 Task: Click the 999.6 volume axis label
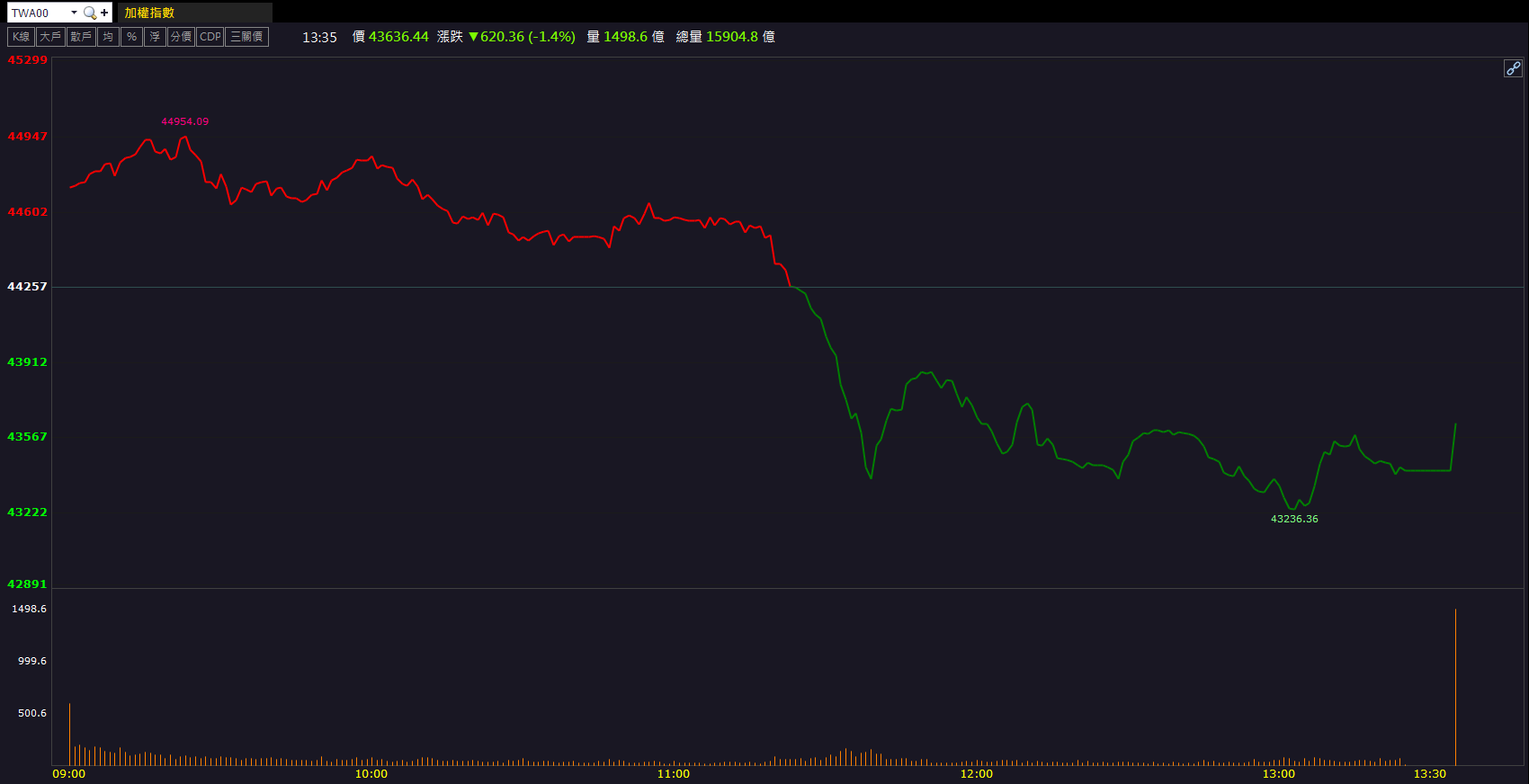tap(32, 661)
